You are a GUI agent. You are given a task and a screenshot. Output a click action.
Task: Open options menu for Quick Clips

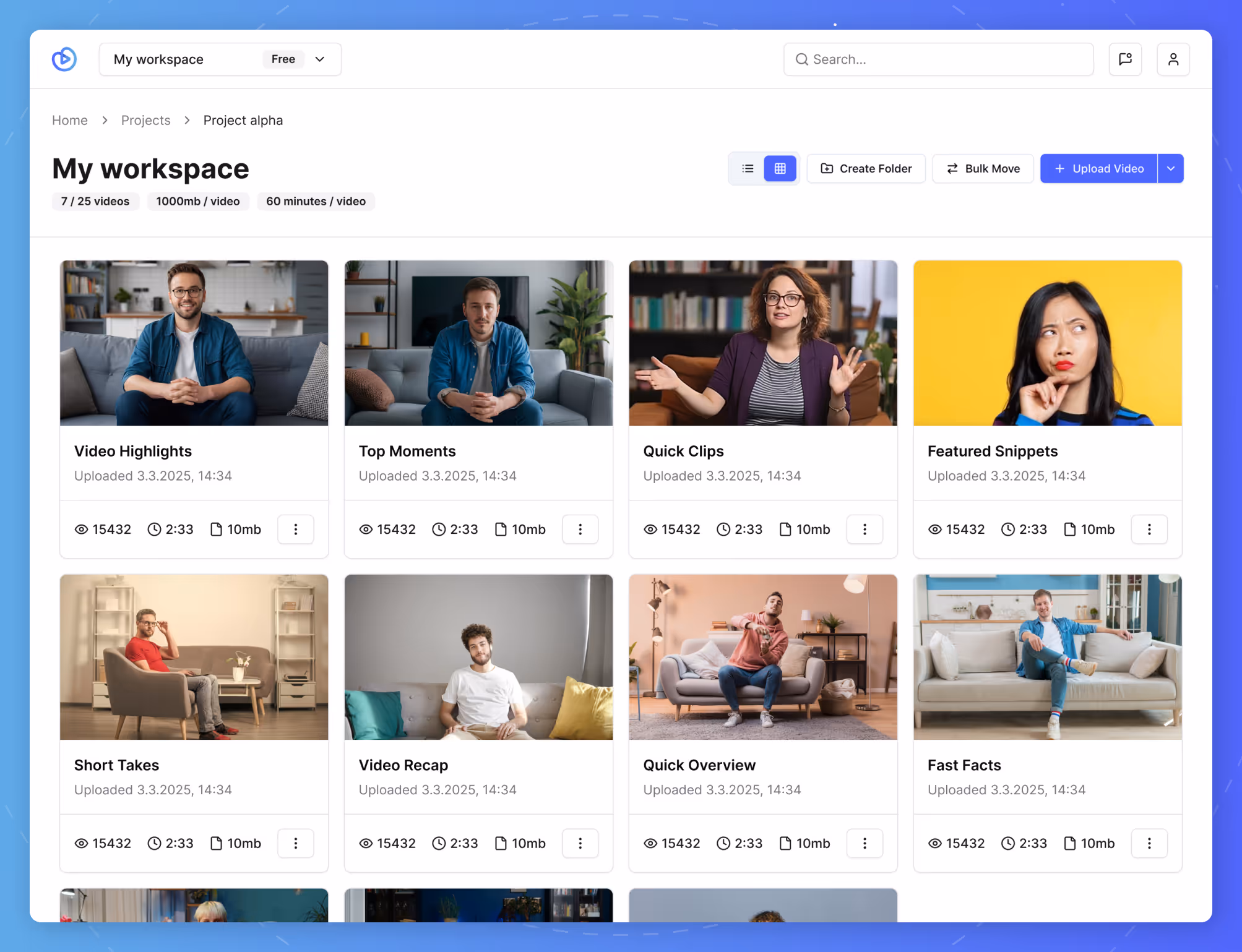[865, 530]
